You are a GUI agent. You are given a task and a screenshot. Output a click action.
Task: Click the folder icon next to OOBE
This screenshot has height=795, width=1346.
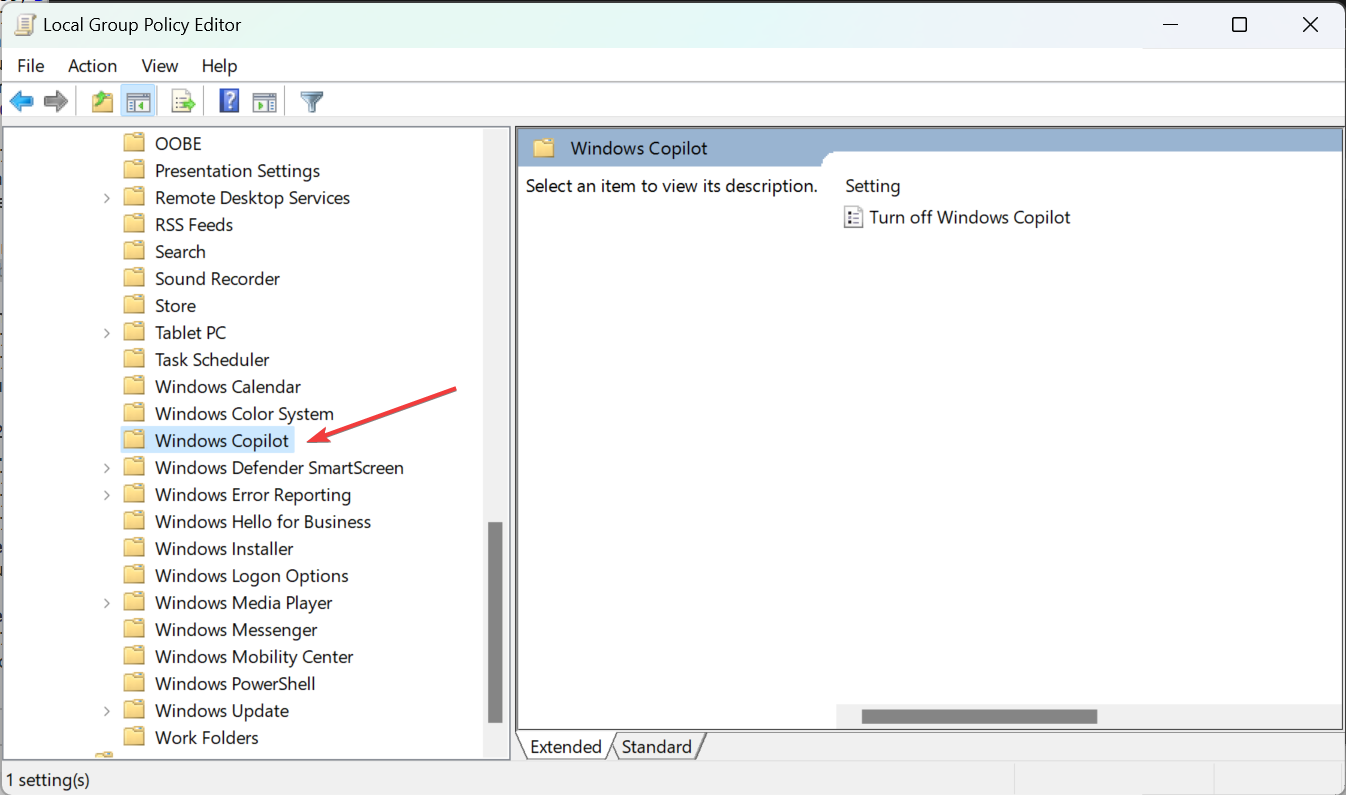coord(134,143)
